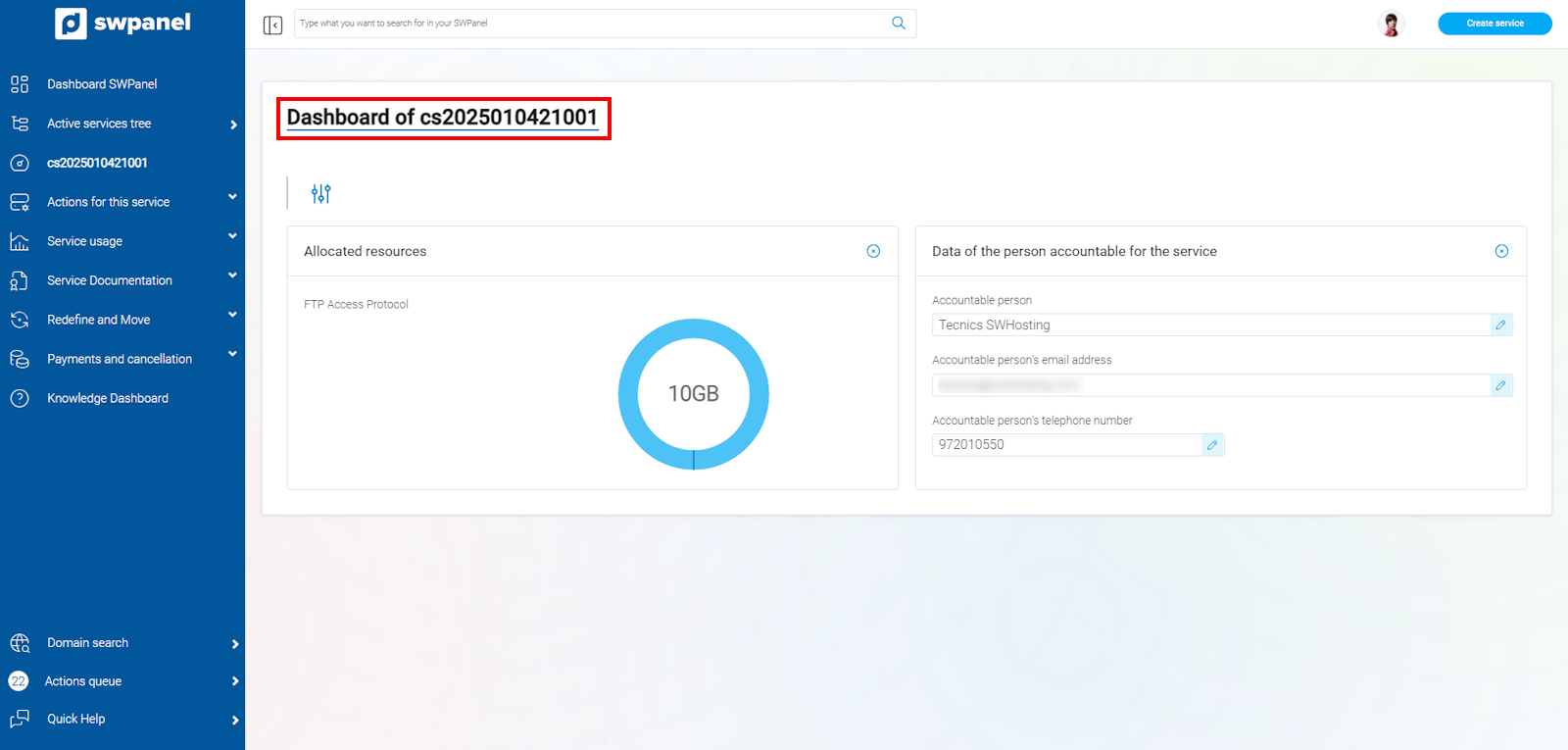Click the 10GB FTP usage donut chart
The image size is (1568, 750).
tap(693, 394)
